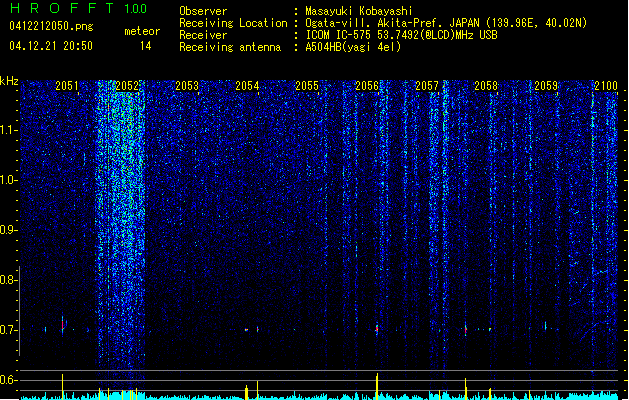
Task: Click the 2053 time marker
Action: click(x=187, y=86)
